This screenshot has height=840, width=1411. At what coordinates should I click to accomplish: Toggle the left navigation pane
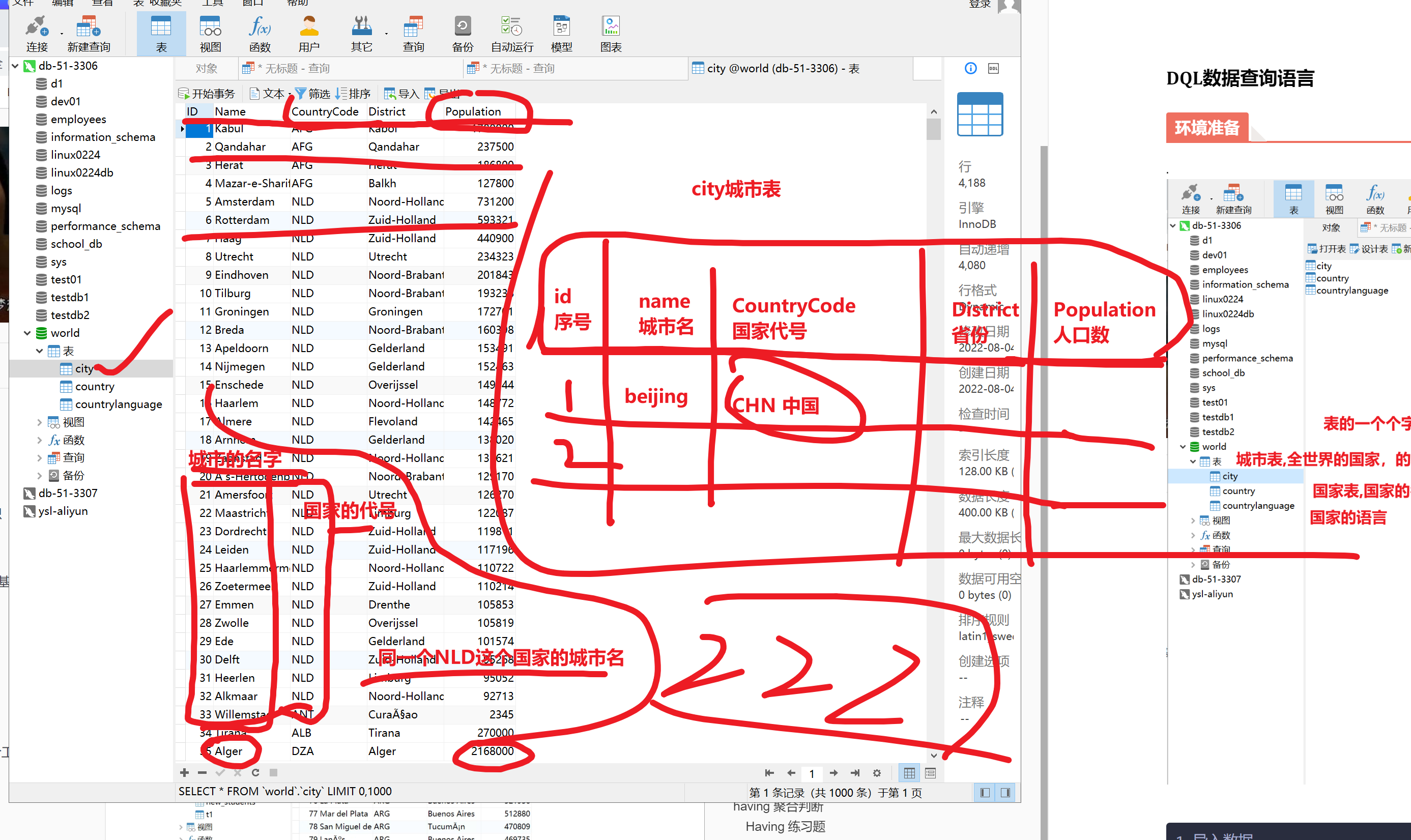click(985, 793)
